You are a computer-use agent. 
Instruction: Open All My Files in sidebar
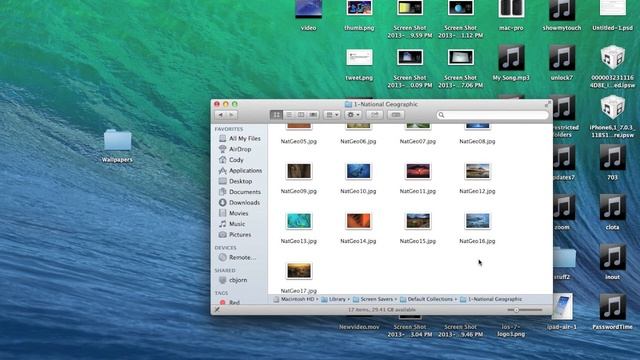coord(240,138)
